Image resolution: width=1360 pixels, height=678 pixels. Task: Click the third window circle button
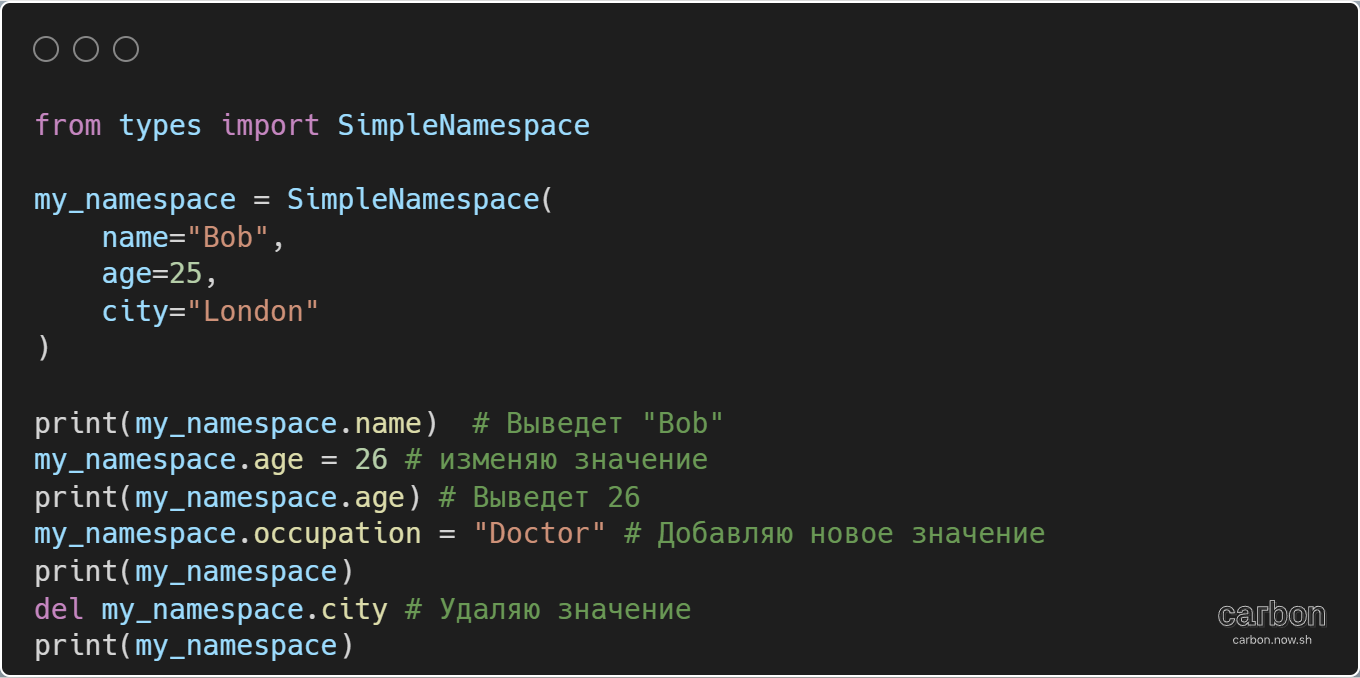126,49
